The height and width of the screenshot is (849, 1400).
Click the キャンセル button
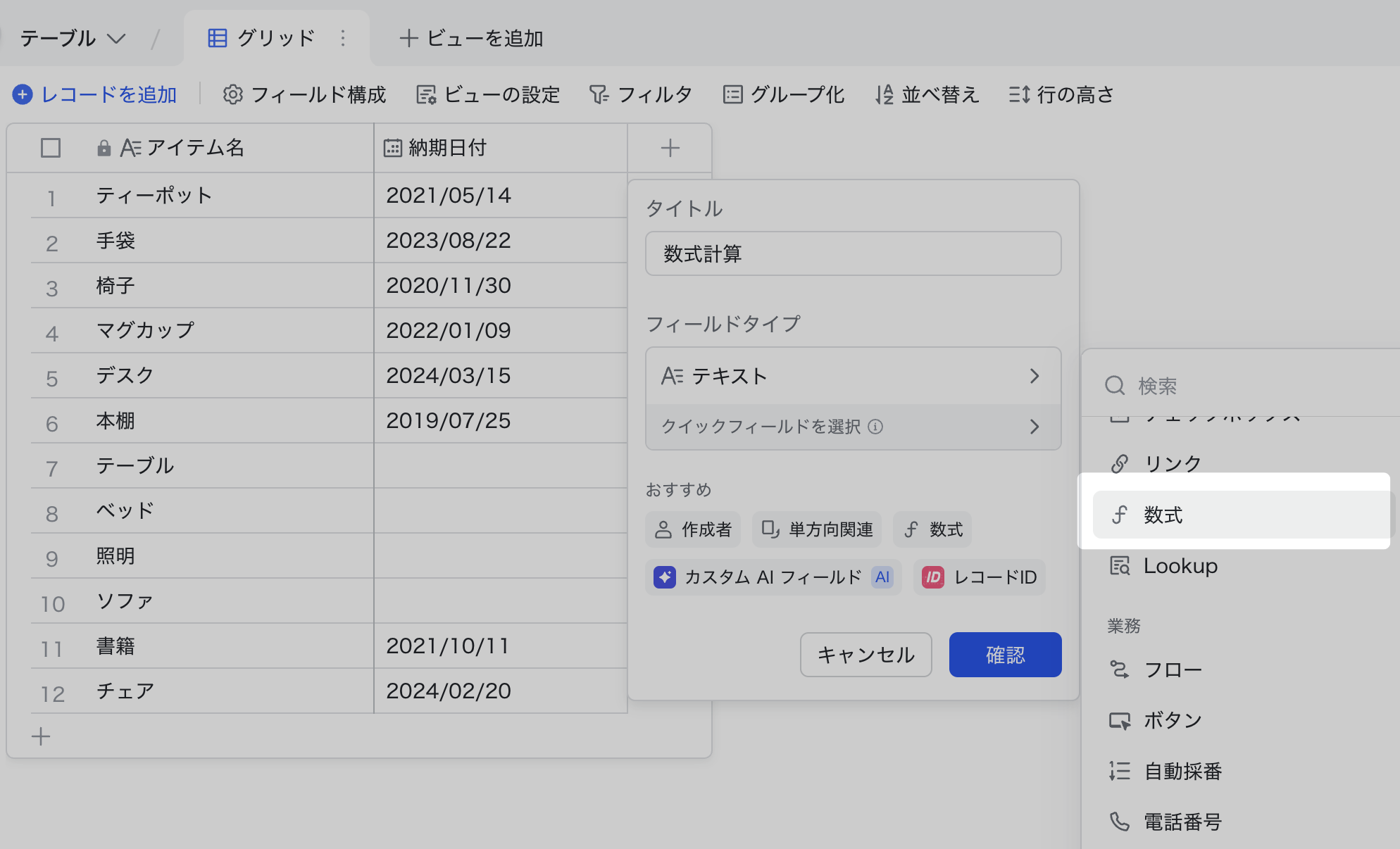865,655
